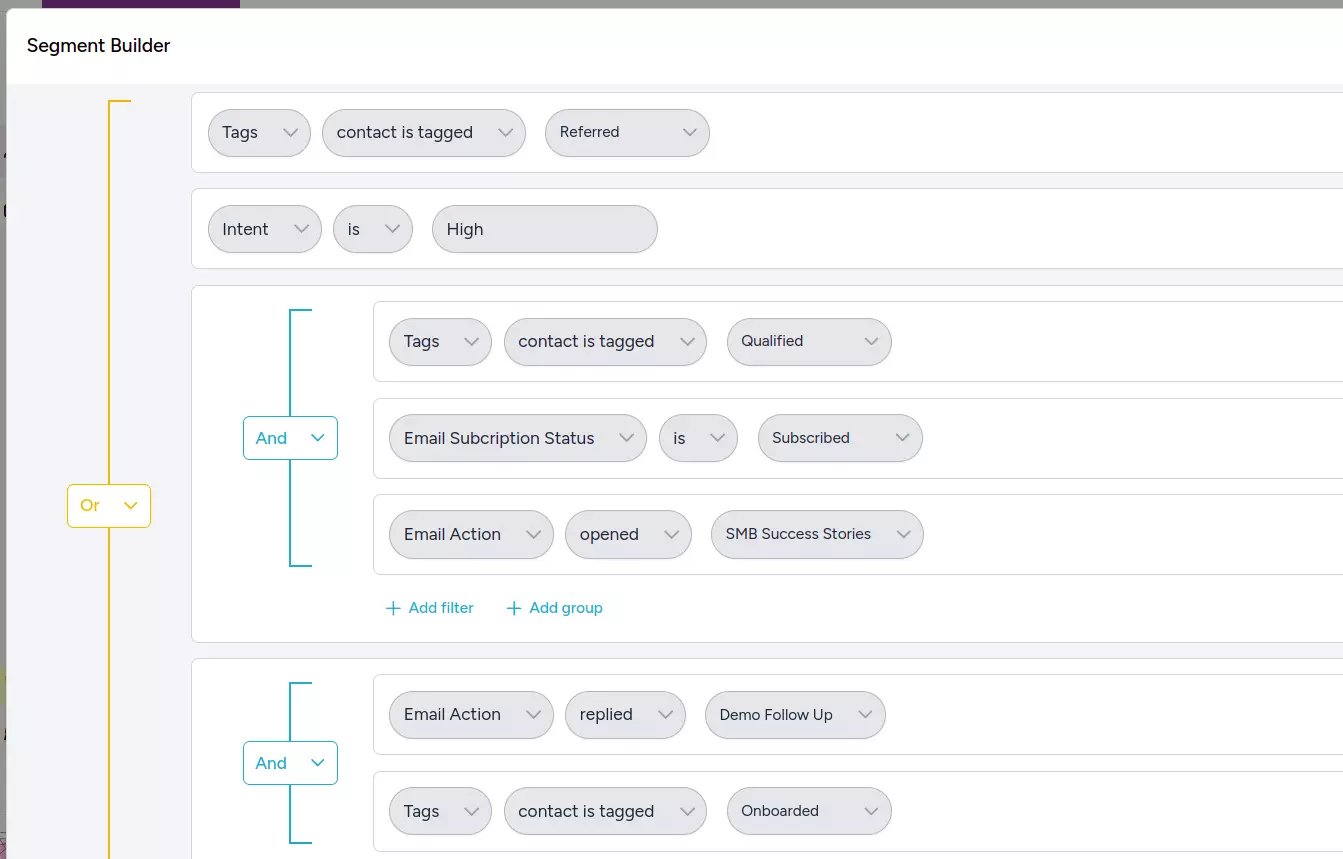Image resolution: width=1343 pixels, height=859 pixels.
Task: Open the SMB Success Stories dropdown
Action: (x=817, y=534)
